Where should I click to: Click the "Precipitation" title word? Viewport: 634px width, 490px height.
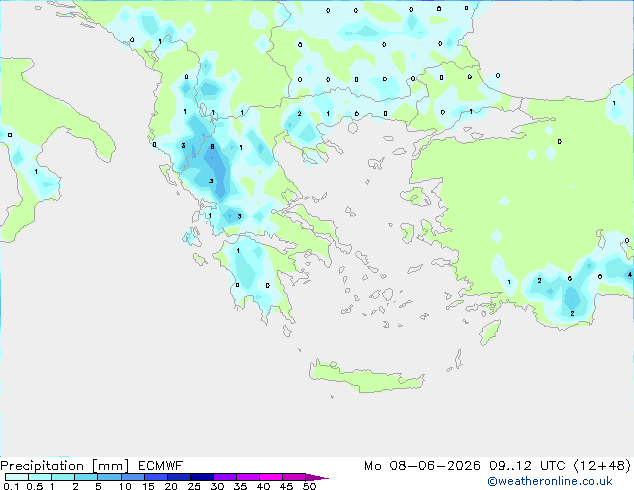click(42, 466)
